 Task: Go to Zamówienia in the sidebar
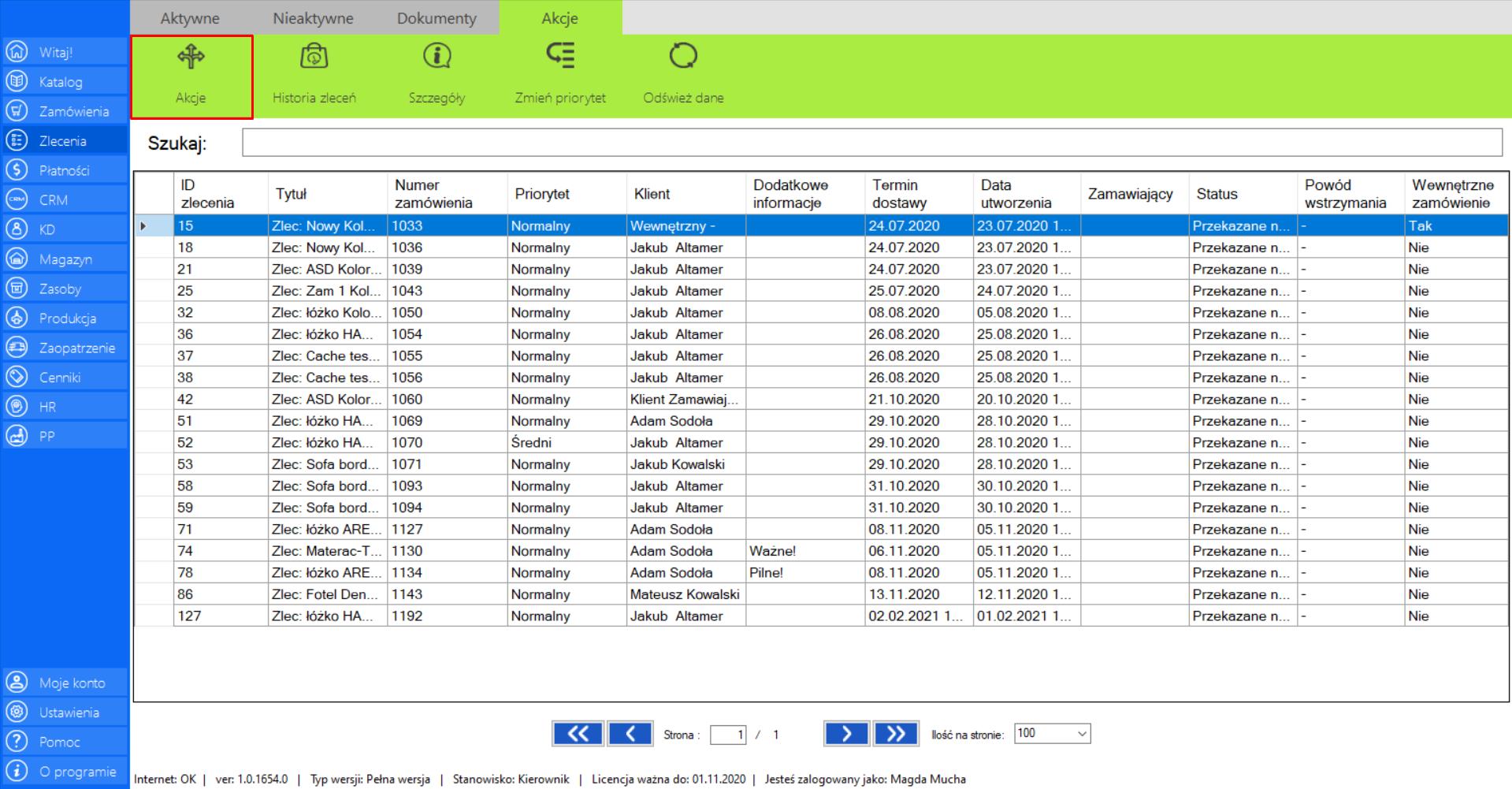(x=64, y=111)
